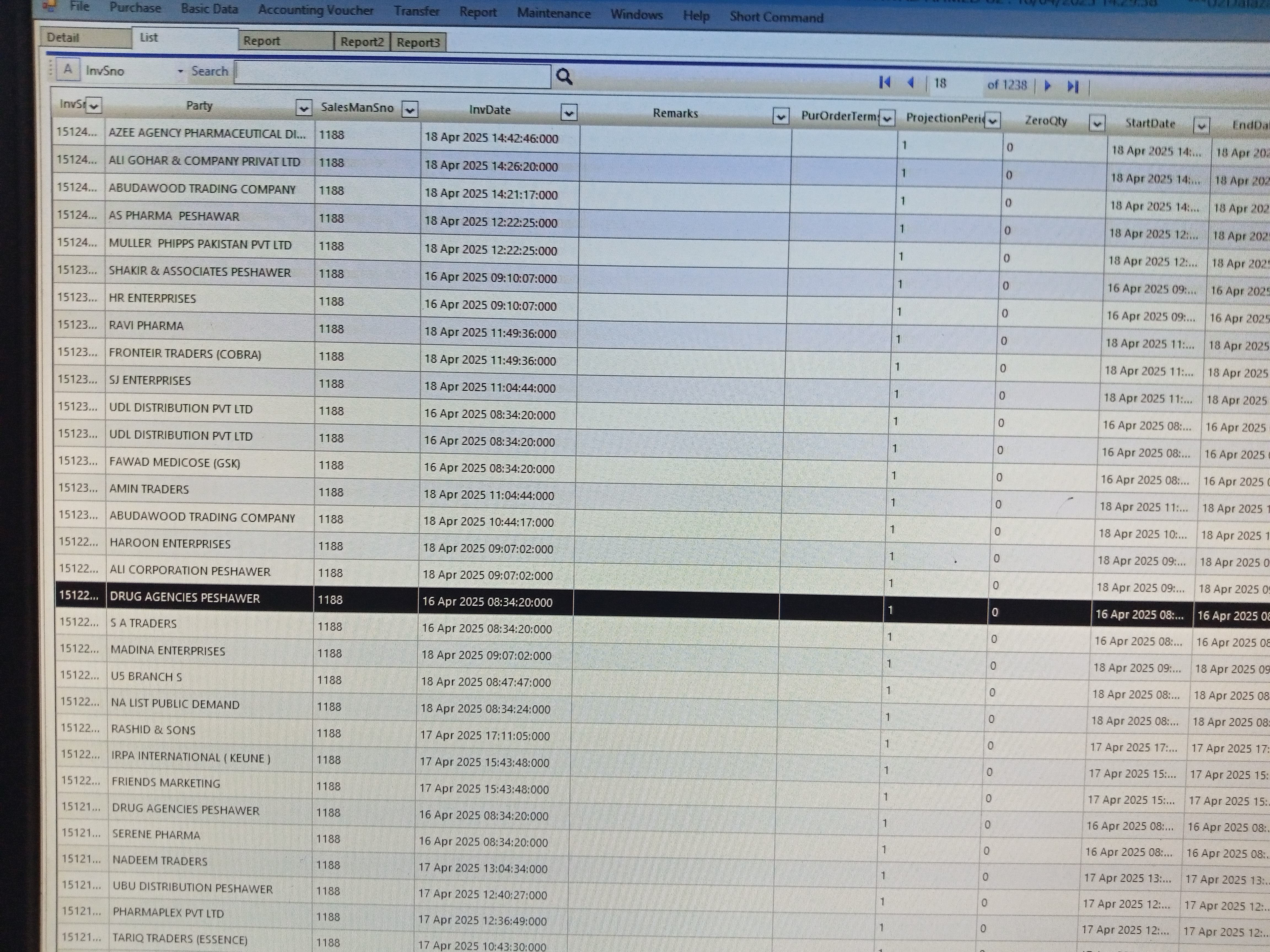Click the magnifying glass search icon
This screenshot has width=1270, height=952.
pos(564,77)
